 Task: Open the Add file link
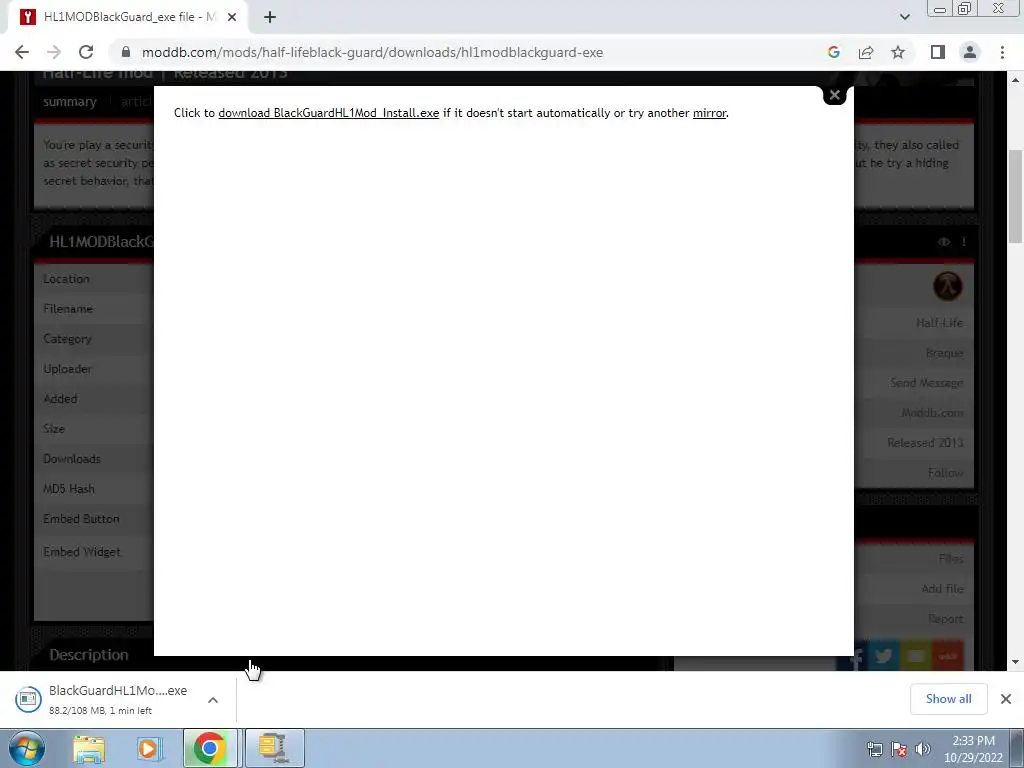click(x=942, y=588)
